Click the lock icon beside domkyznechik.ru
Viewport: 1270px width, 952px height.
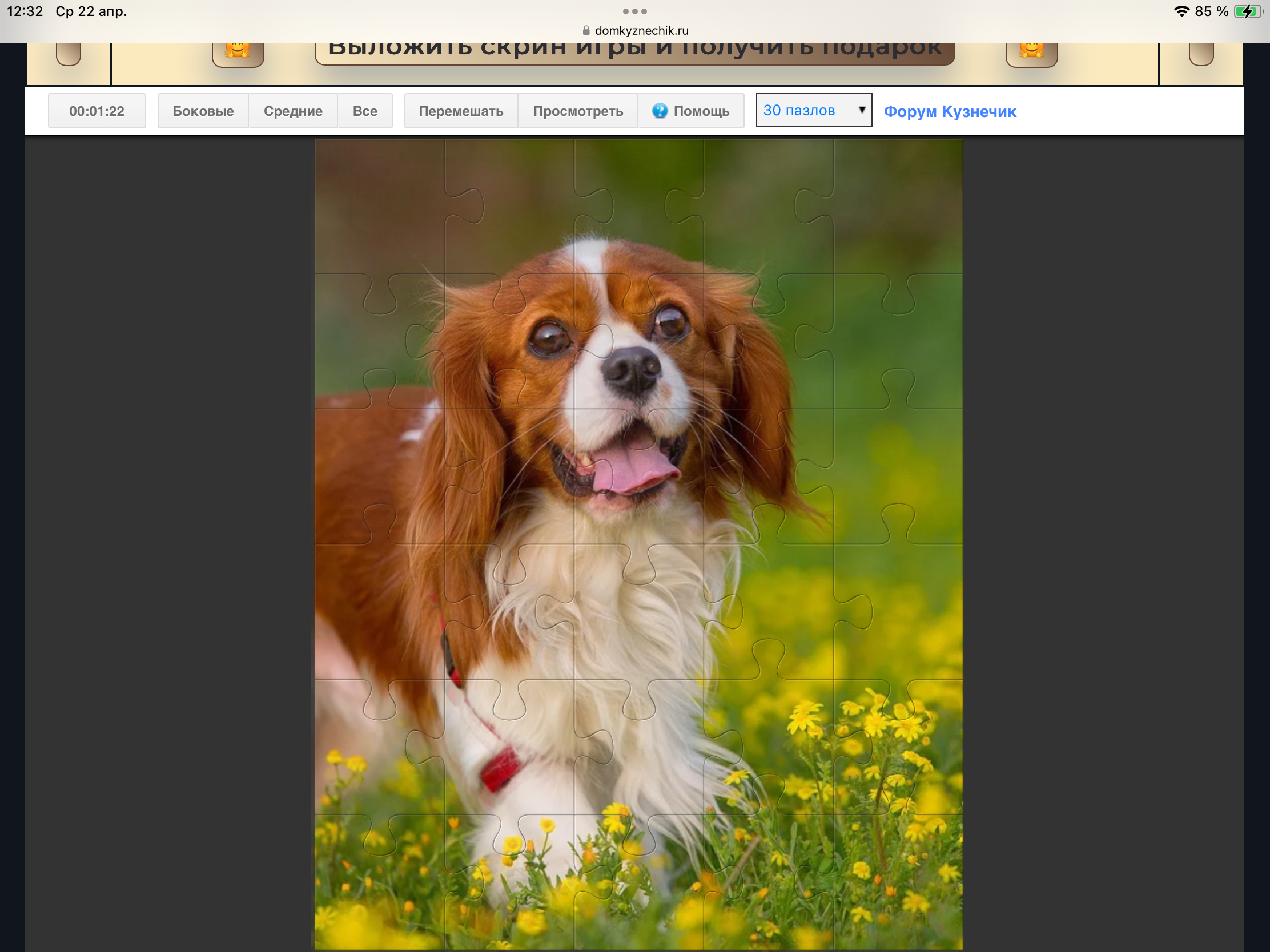coord(586,30)
